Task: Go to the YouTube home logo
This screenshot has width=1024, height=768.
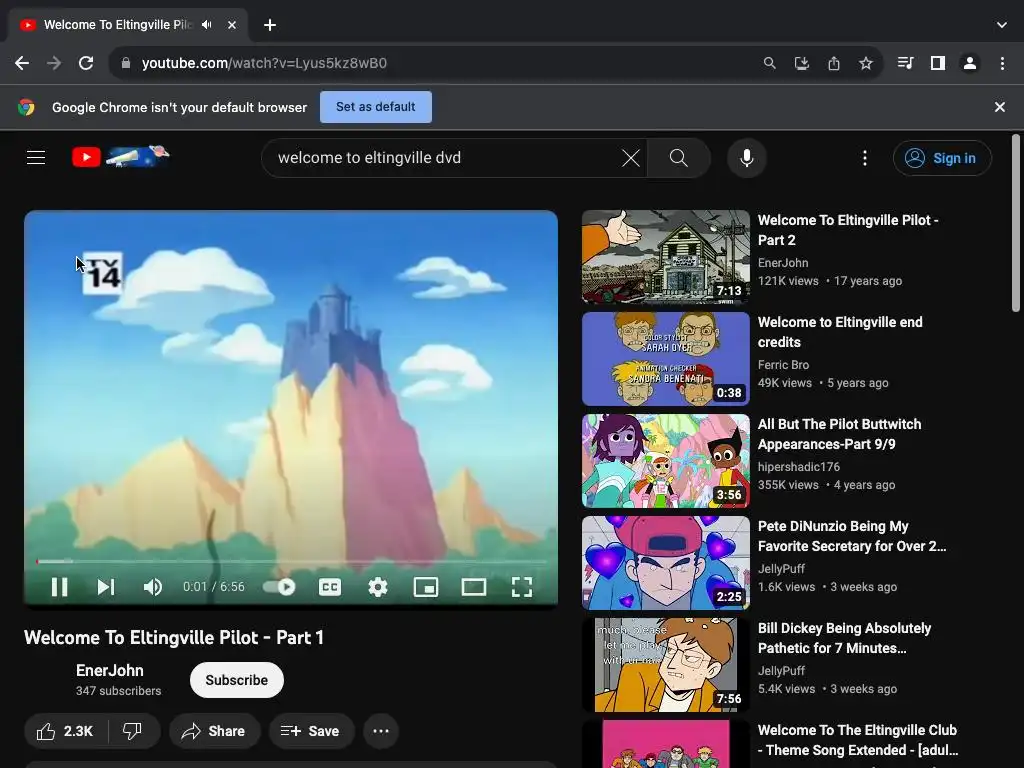Action: tap(121, 157)
